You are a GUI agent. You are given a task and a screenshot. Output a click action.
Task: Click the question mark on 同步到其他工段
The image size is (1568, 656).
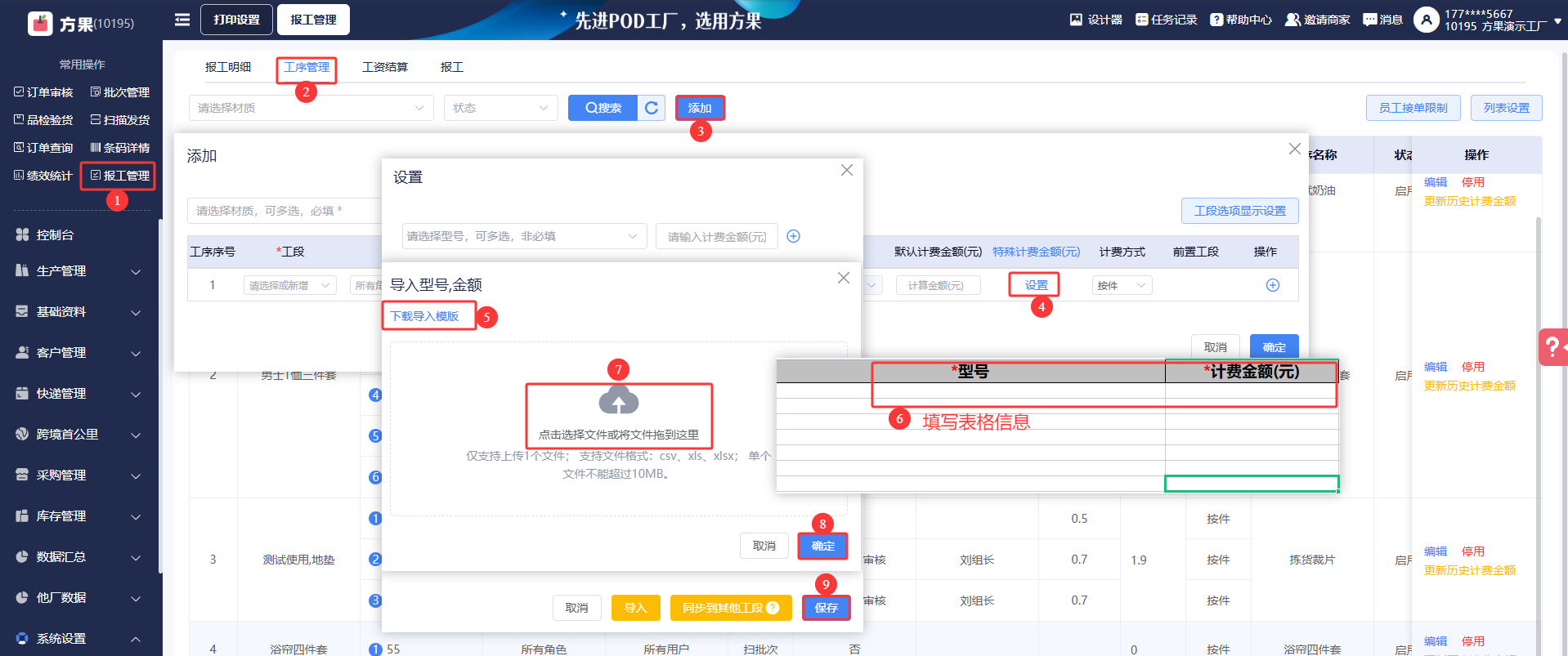[x=773, y=608]
